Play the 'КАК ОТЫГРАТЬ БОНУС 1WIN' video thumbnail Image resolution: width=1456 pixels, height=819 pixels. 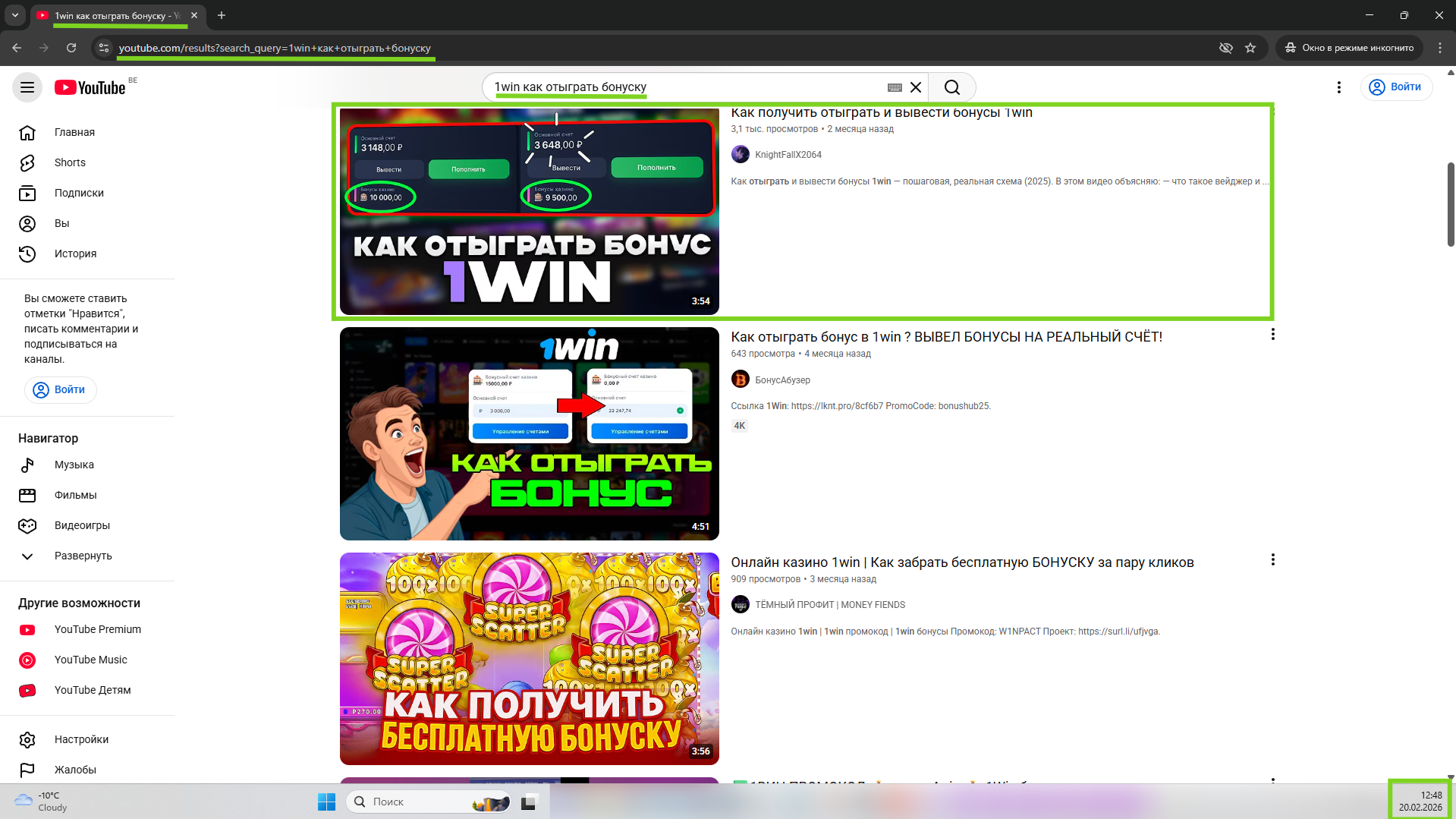[x=529, y=212]
